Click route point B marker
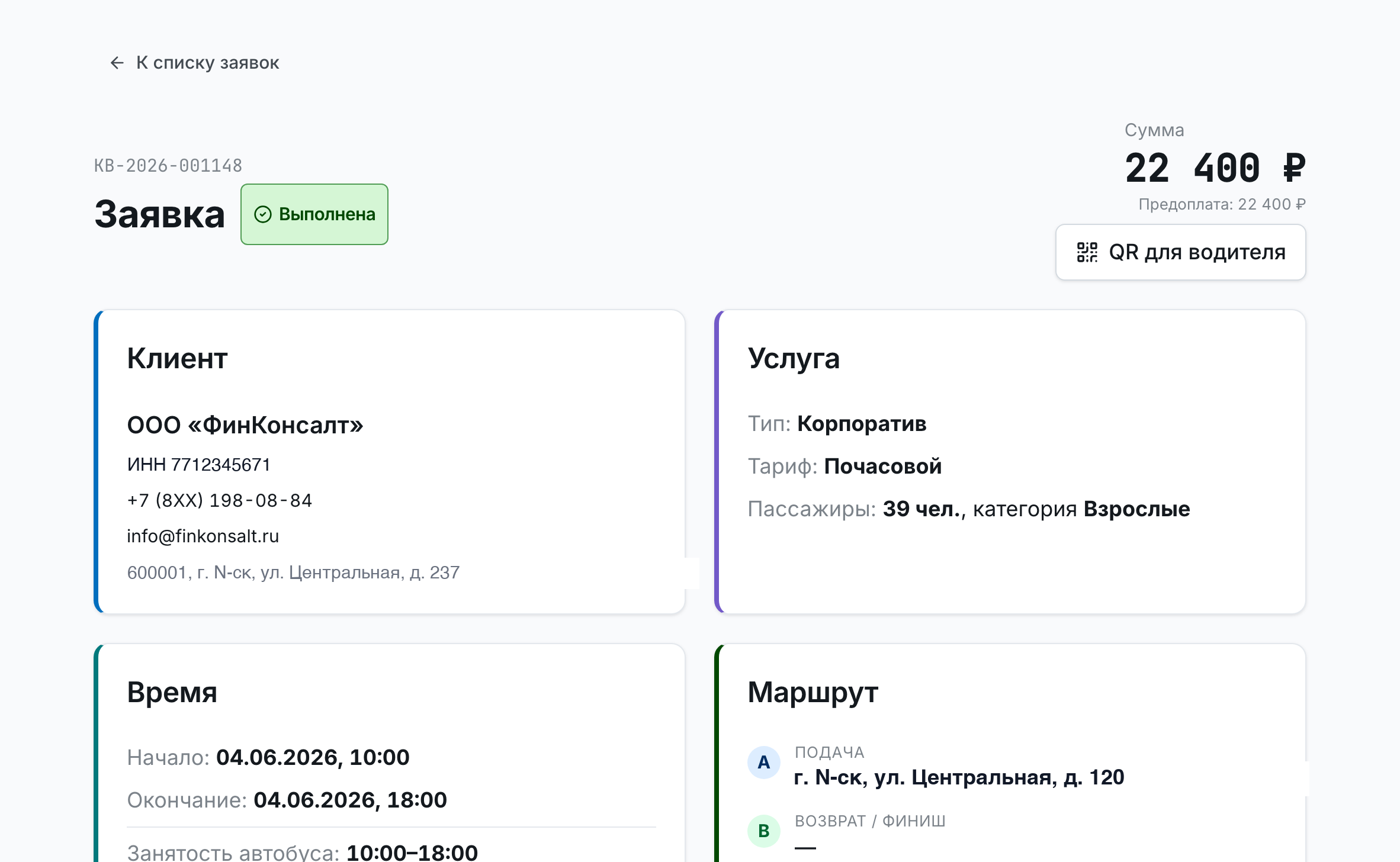 point(764,831)
